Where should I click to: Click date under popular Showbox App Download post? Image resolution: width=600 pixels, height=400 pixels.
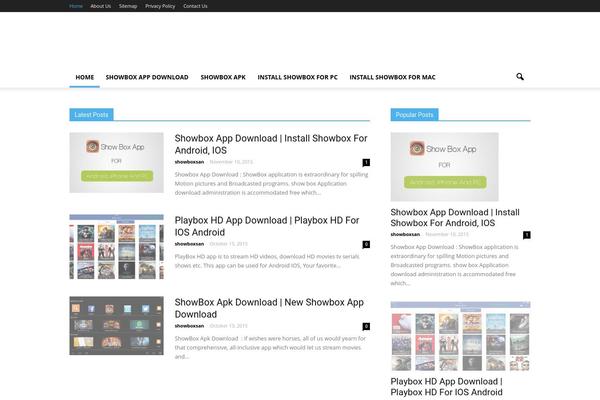tap(447, 234)
